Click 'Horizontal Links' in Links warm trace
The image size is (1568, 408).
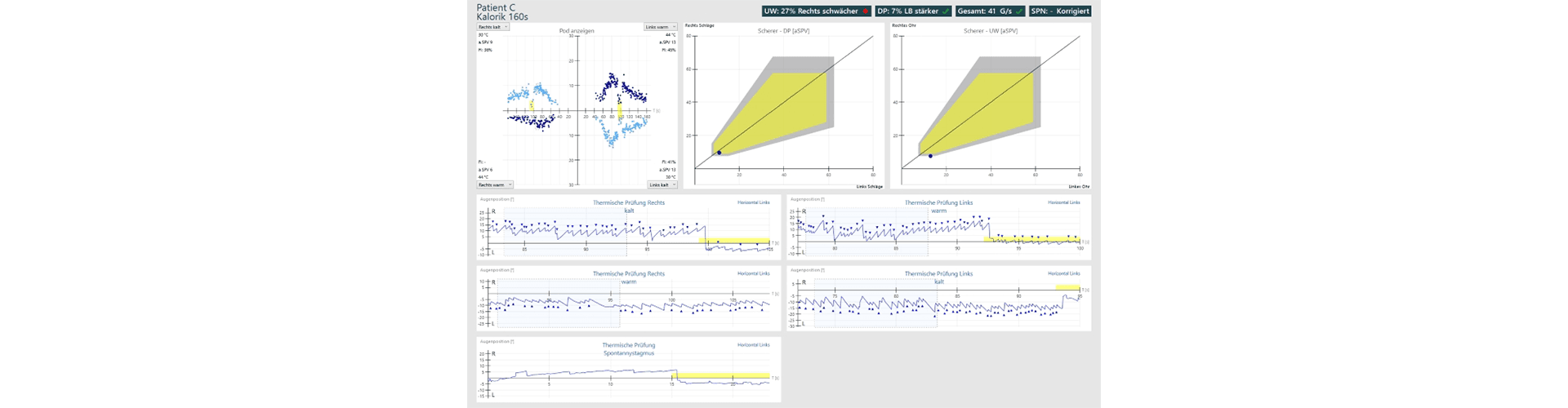[1063, 202]
